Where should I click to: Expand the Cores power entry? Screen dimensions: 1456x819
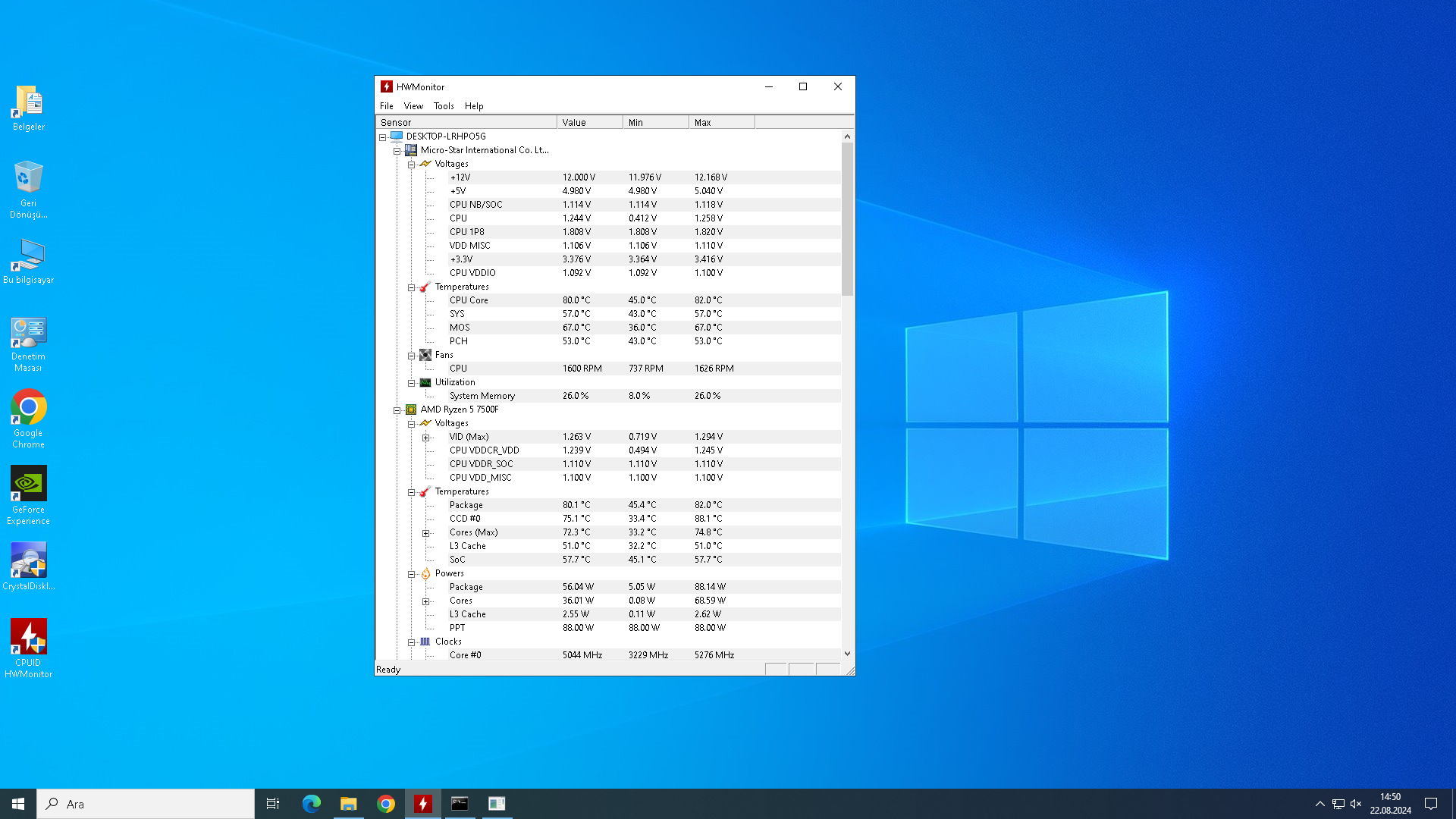pyautogui.click(x=425, y=601)
